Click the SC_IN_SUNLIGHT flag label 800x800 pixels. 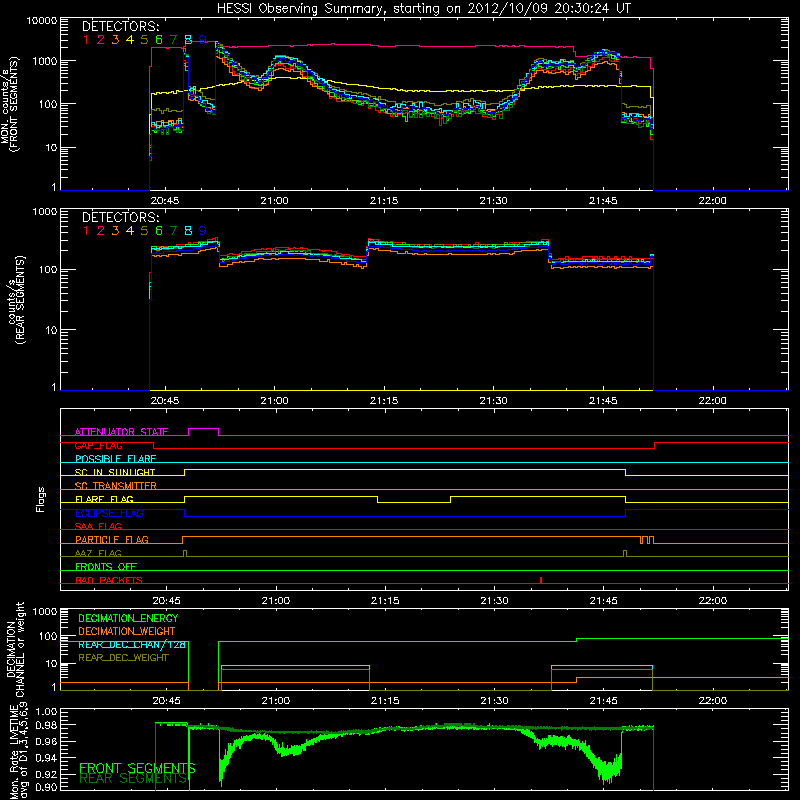115,472
